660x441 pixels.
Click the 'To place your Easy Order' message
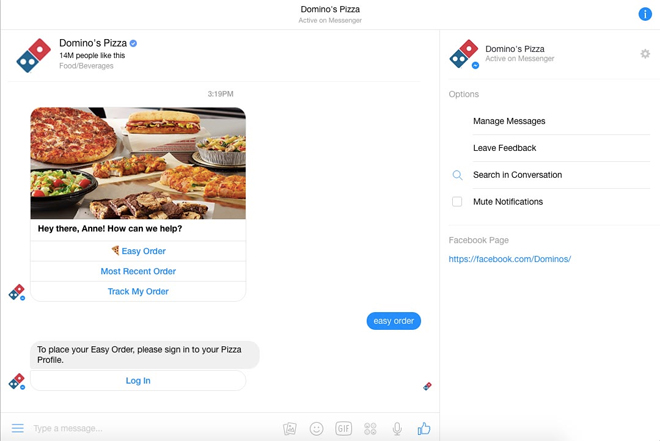pyautogui.click(x=145, y=355)
